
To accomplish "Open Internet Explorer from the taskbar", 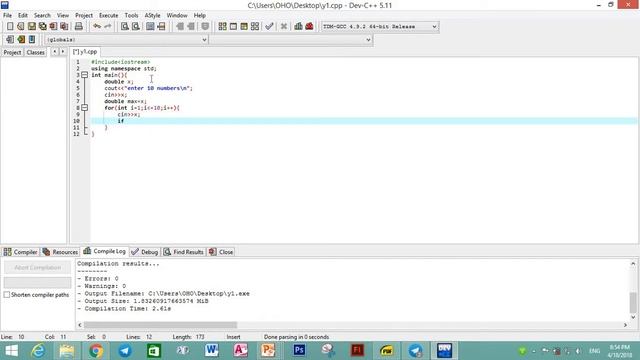I will [38, 351].
